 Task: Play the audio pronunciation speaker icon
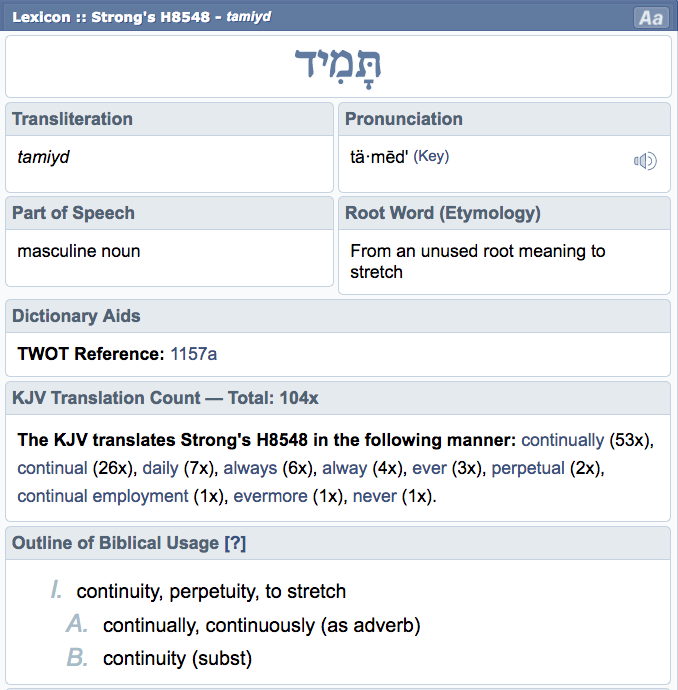[645, 161]
